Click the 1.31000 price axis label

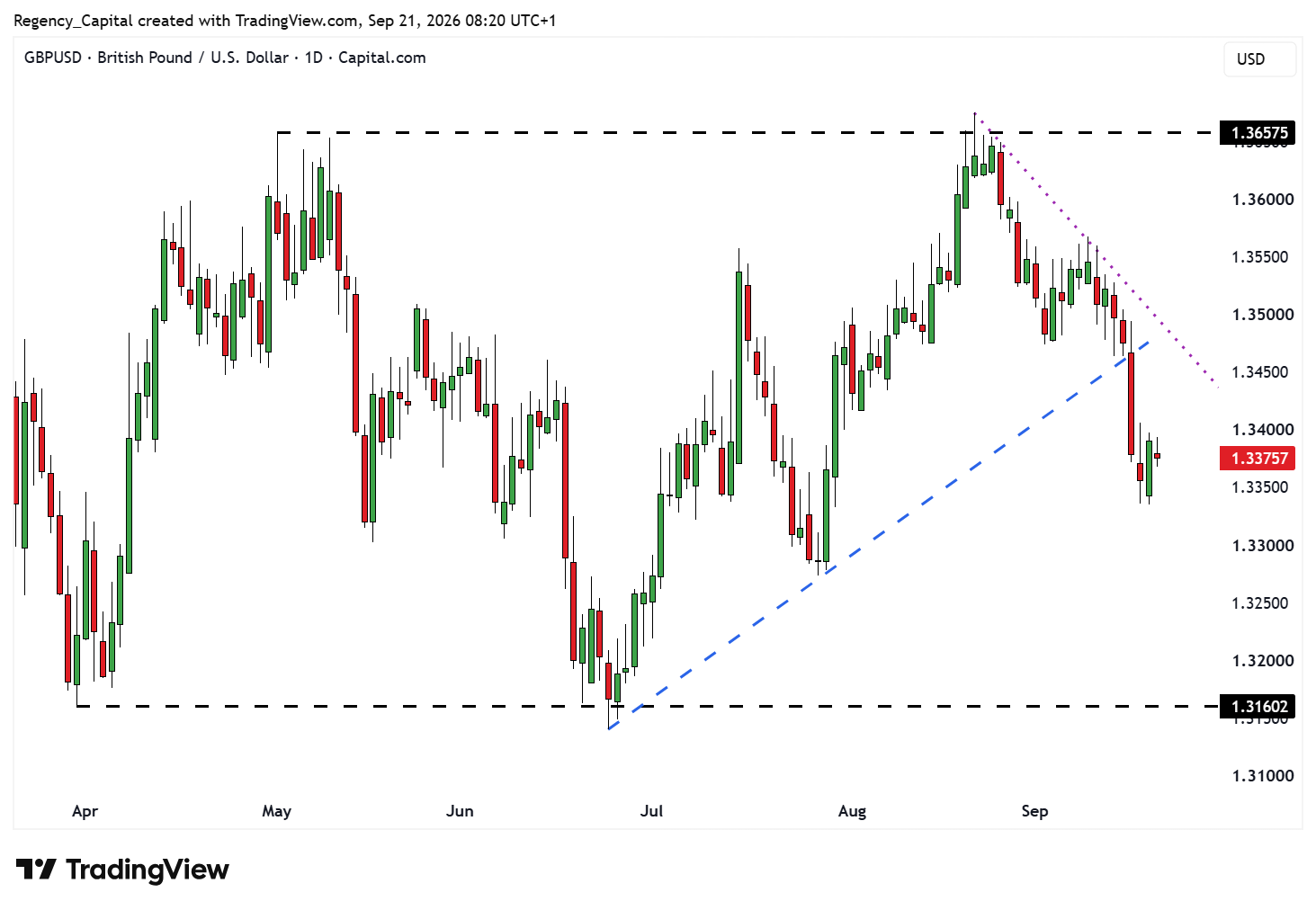[1263, 776]
